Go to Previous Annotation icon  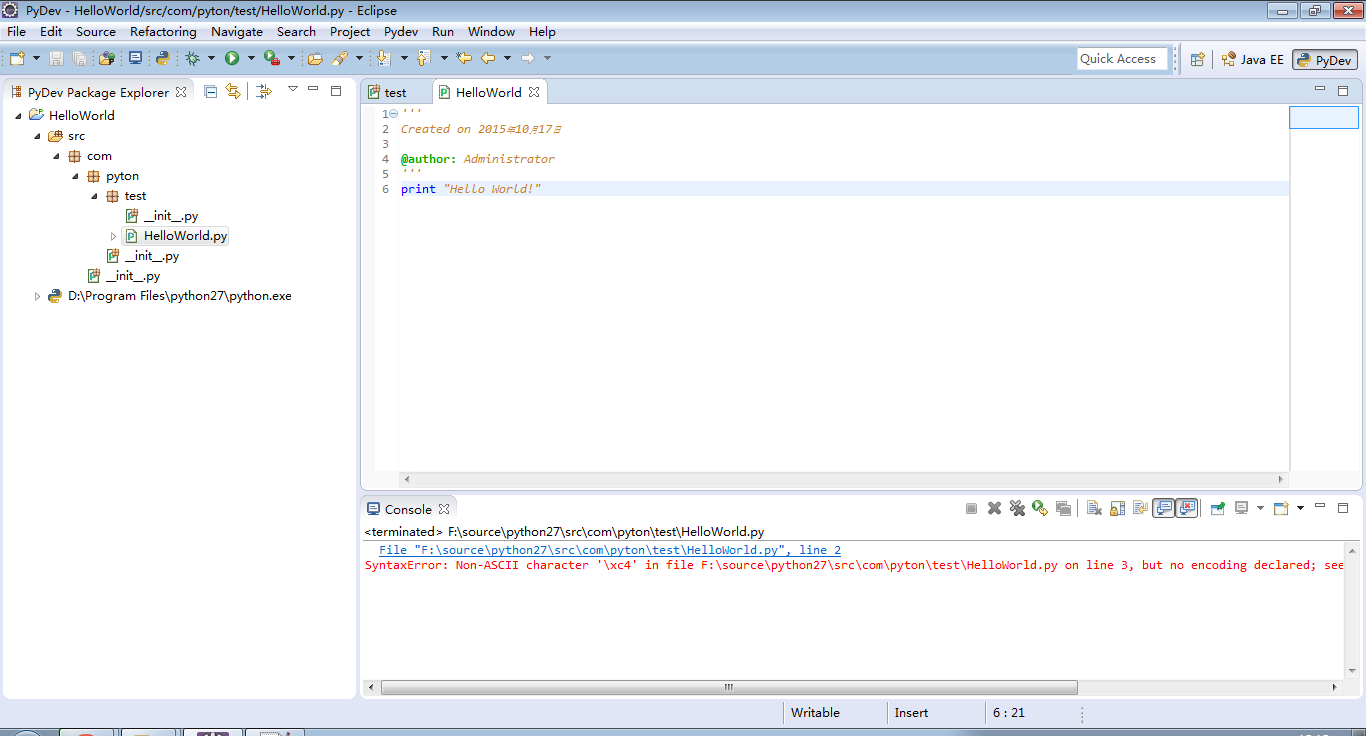[x=423, y=58]
